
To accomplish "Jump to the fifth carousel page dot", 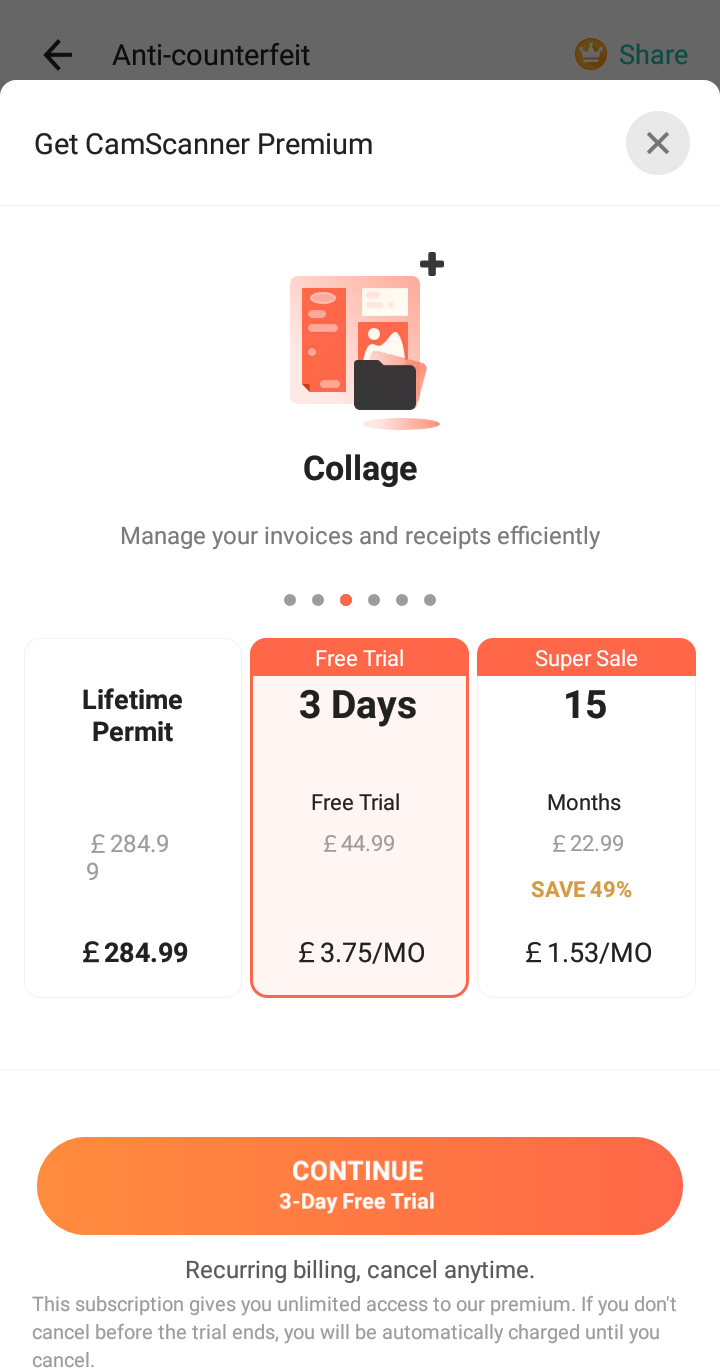I will tap(402, 600).
